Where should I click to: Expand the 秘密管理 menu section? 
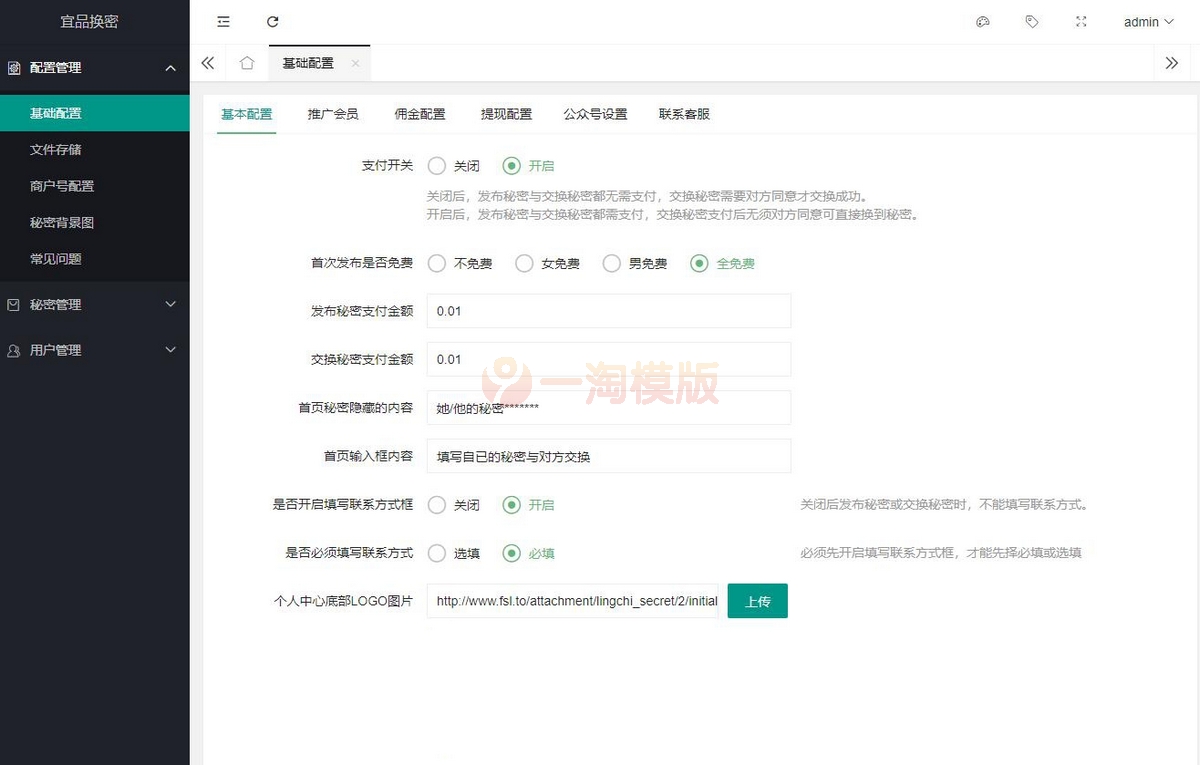[95, 304]
